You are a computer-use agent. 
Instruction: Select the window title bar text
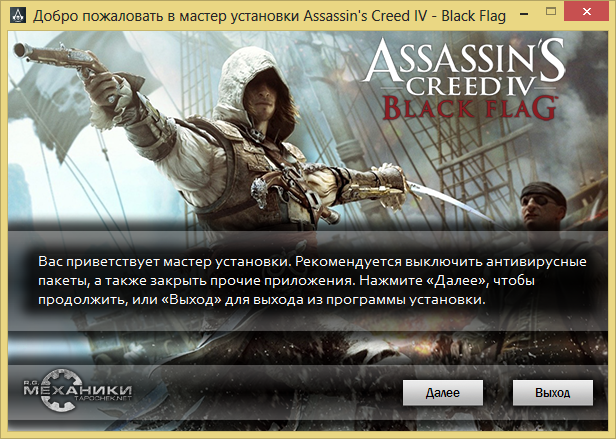click(270, 16)
